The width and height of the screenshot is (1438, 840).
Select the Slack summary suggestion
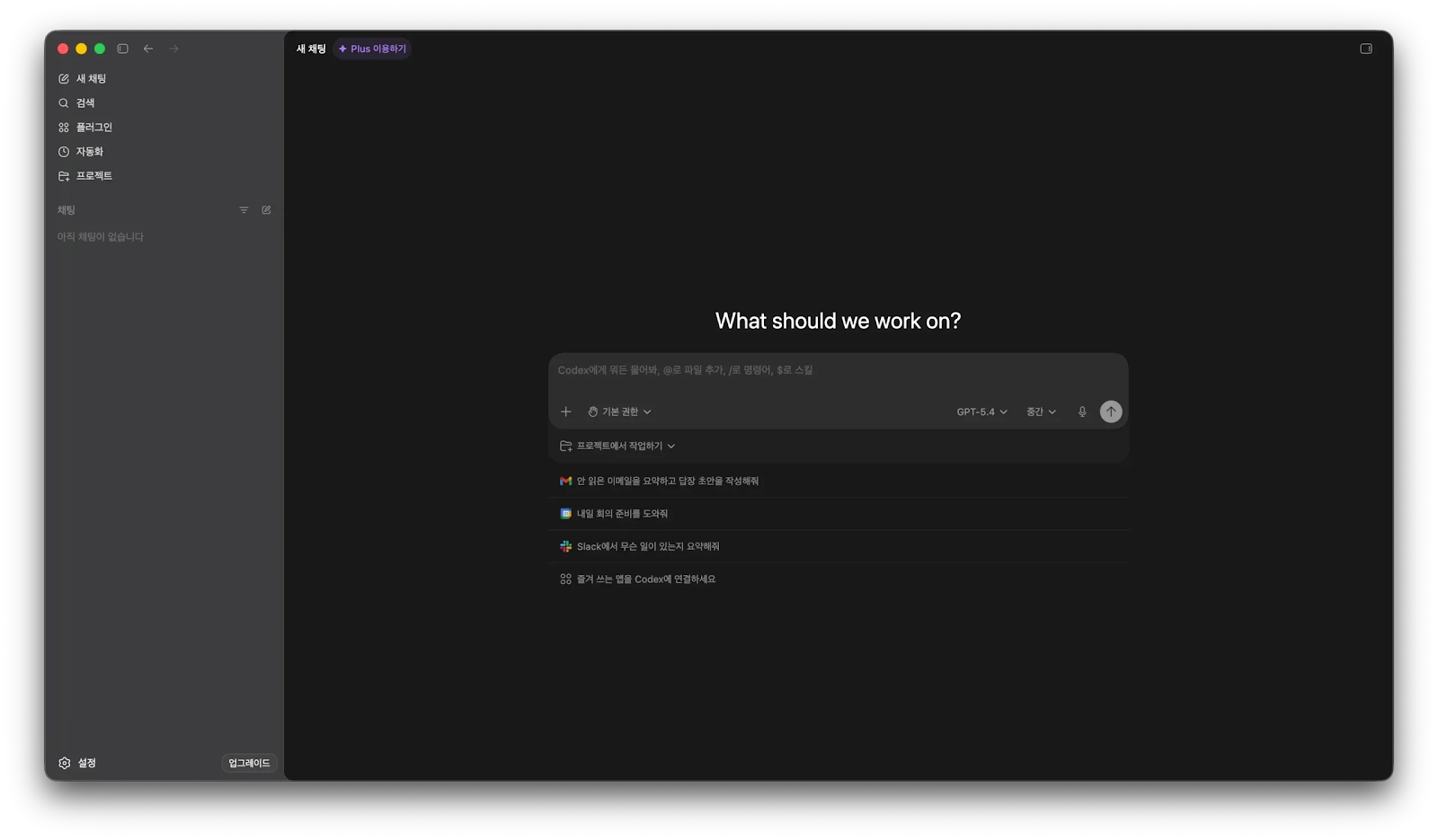838,546
